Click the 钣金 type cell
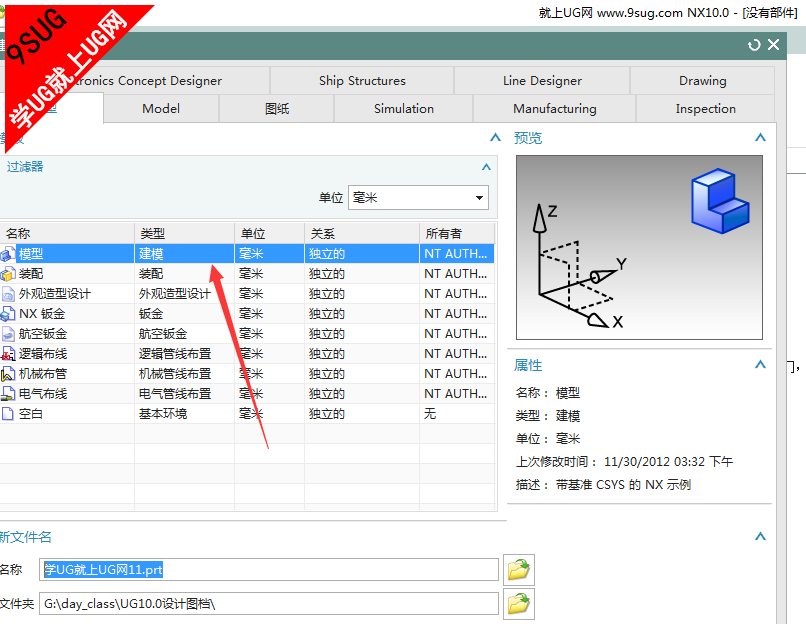 (151, 314)
